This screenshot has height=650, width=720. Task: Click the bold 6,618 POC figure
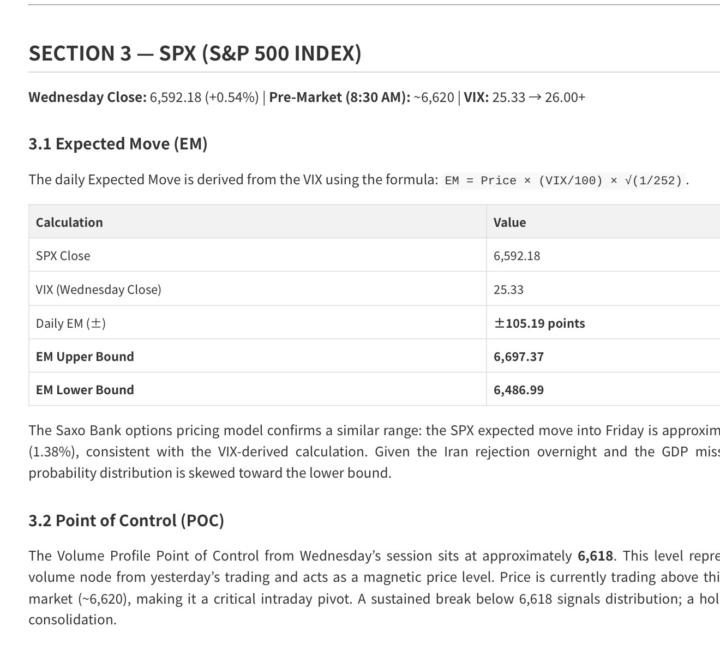point(595,556)
